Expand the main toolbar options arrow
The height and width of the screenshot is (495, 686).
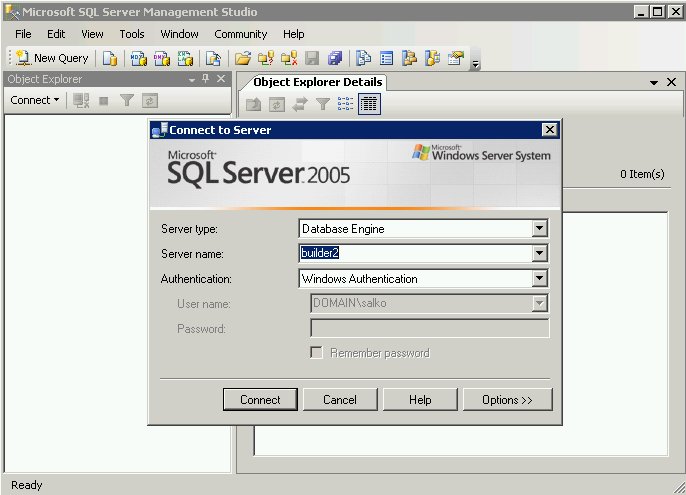(476, 64)
